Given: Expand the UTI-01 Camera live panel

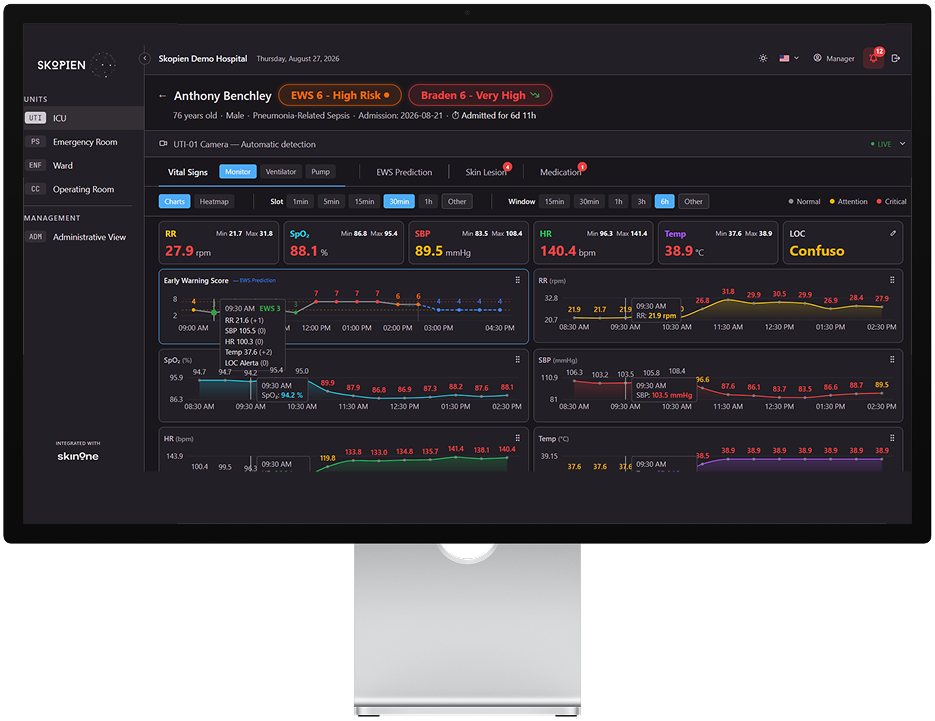Looking at the screenshot, I should 902,144.
